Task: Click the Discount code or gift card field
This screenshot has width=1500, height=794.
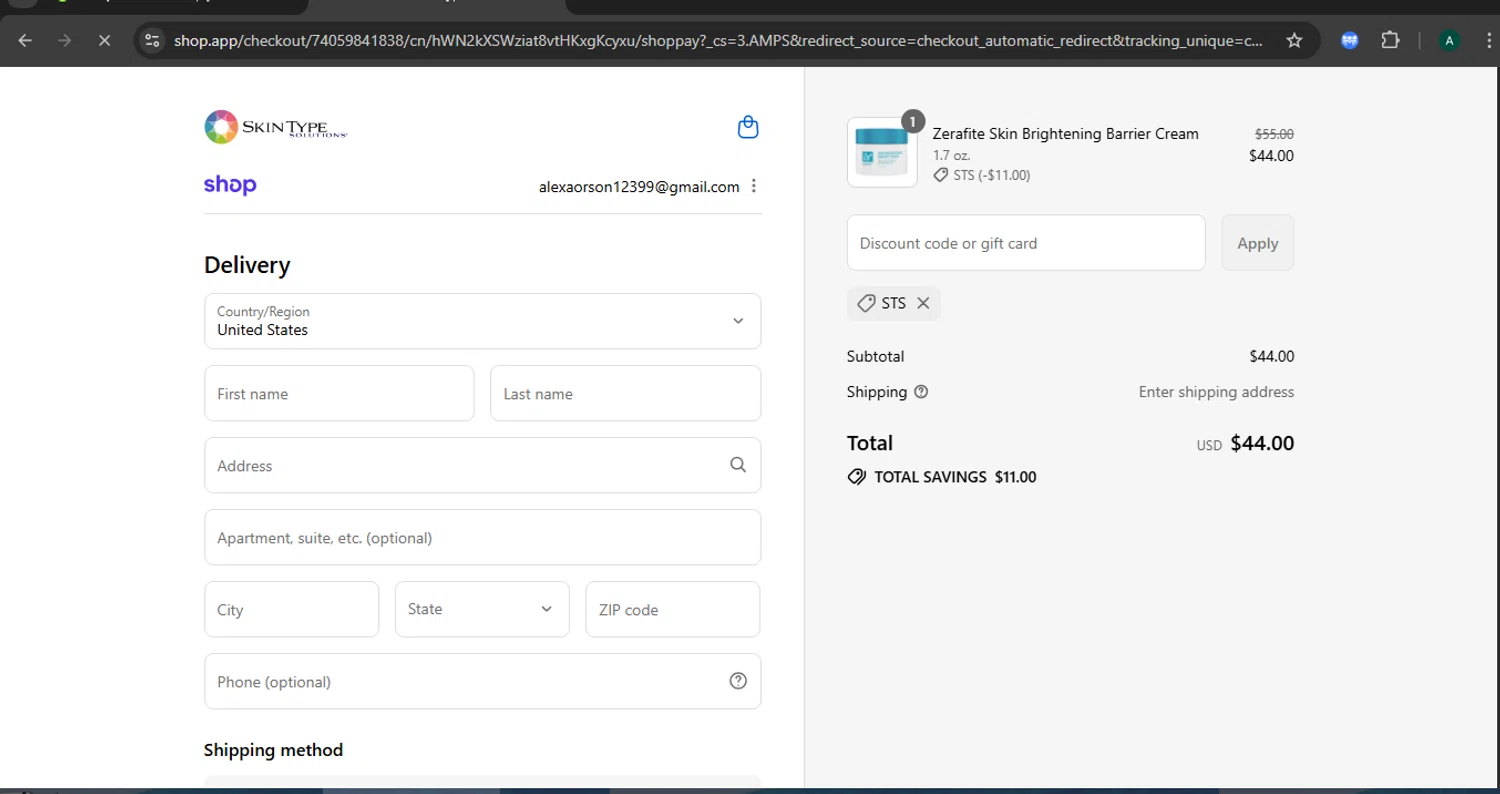Action: (1026, 243)
